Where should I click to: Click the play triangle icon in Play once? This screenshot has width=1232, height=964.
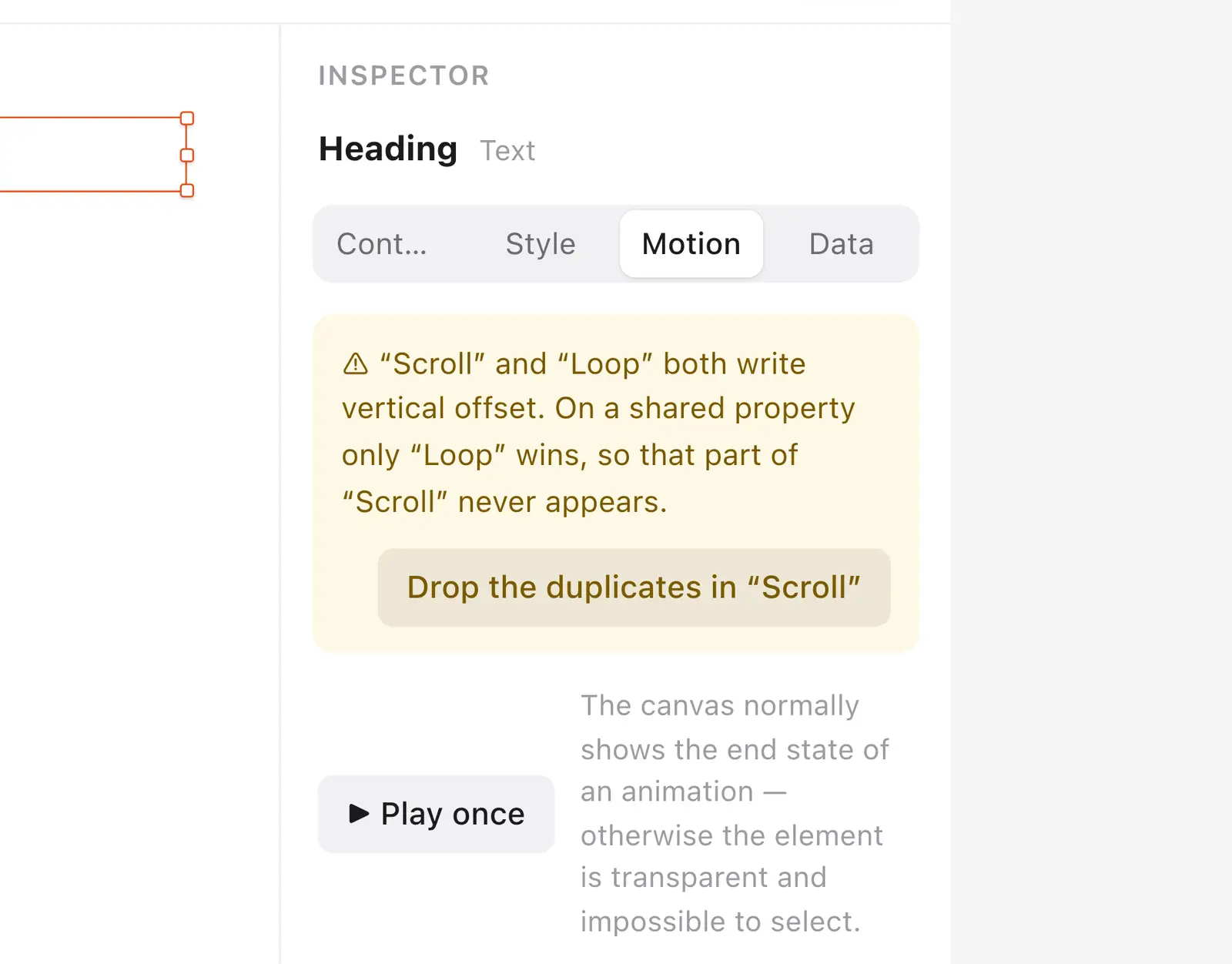point(359,813)
